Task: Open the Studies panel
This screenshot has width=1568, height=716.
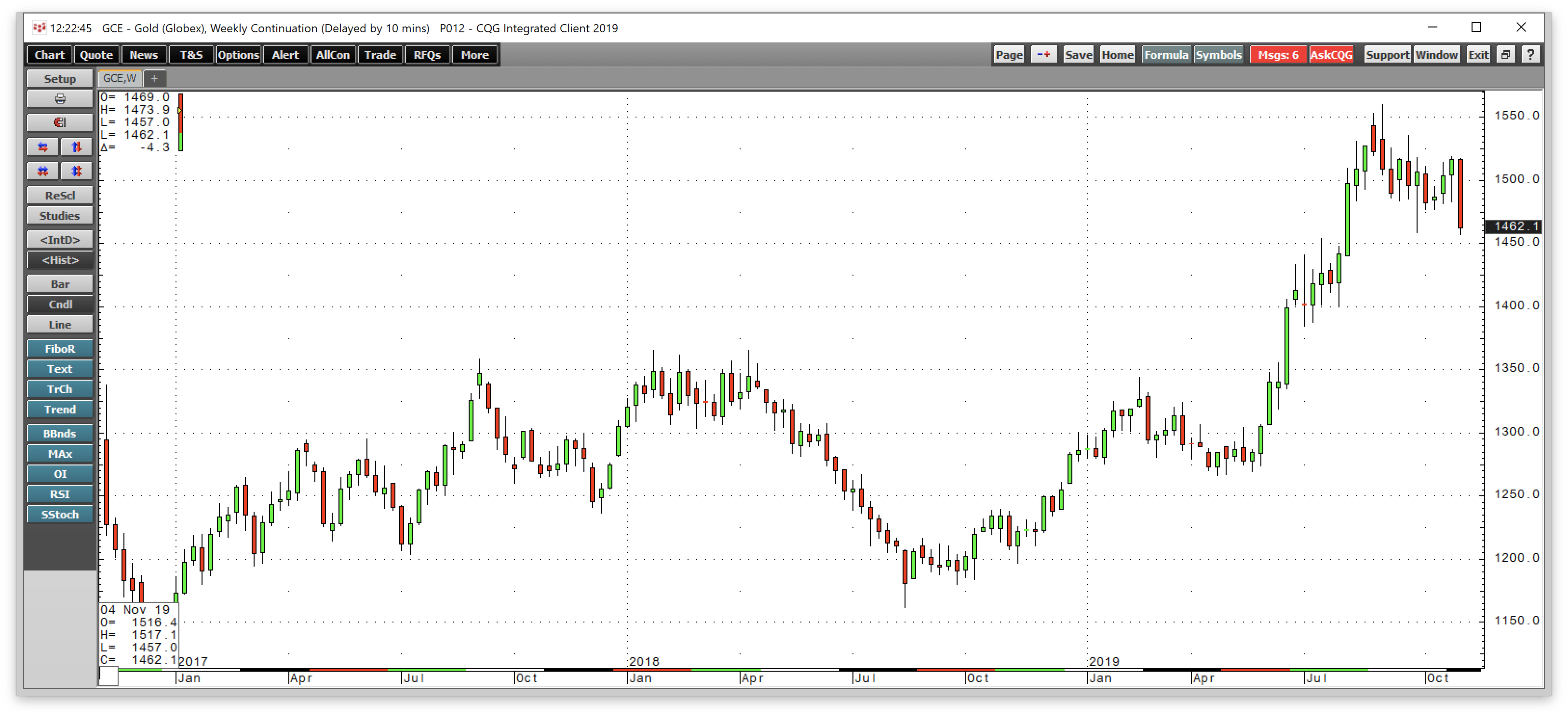Action: click(59, 215)
